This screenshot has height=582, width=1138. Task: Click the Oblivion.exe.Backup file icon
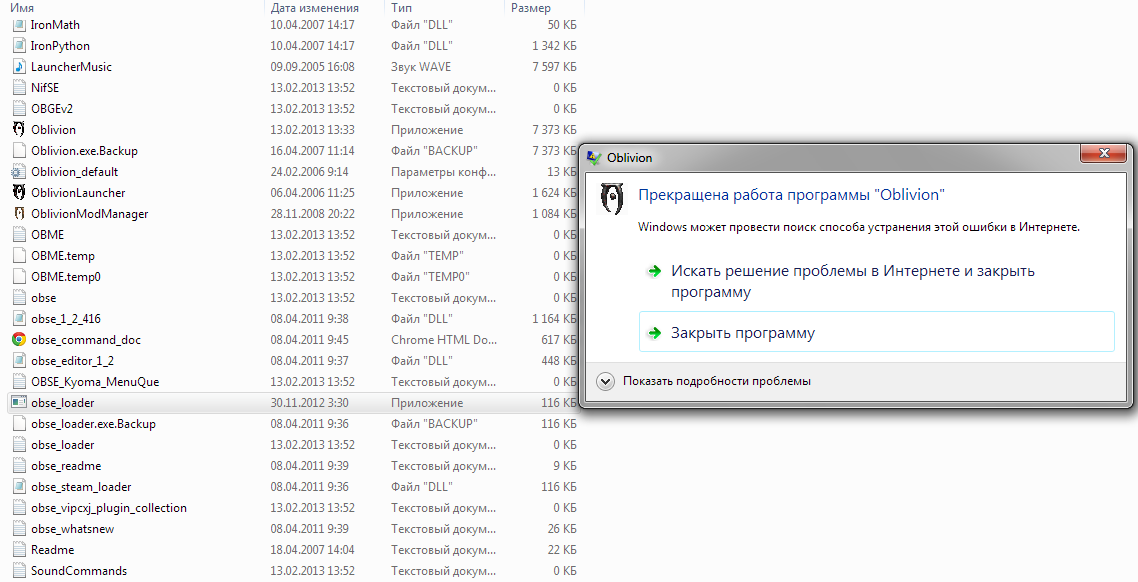coord(19,150)
